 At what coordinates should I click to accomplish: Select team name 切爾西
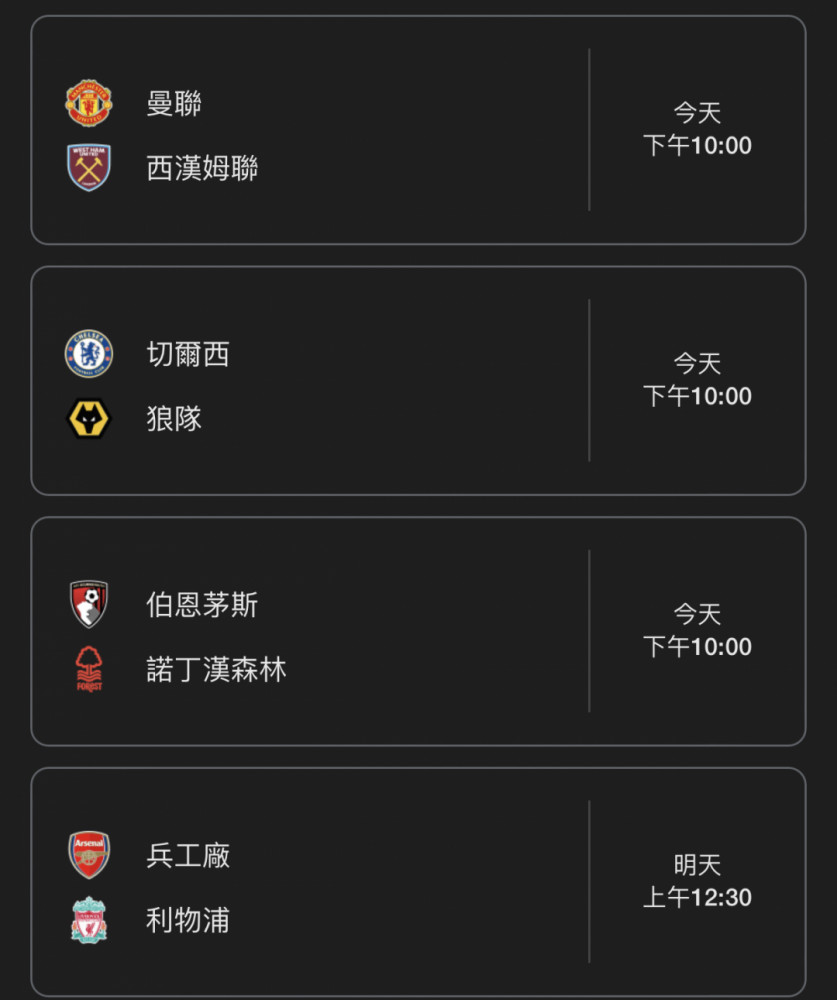[x=188, y=354]
